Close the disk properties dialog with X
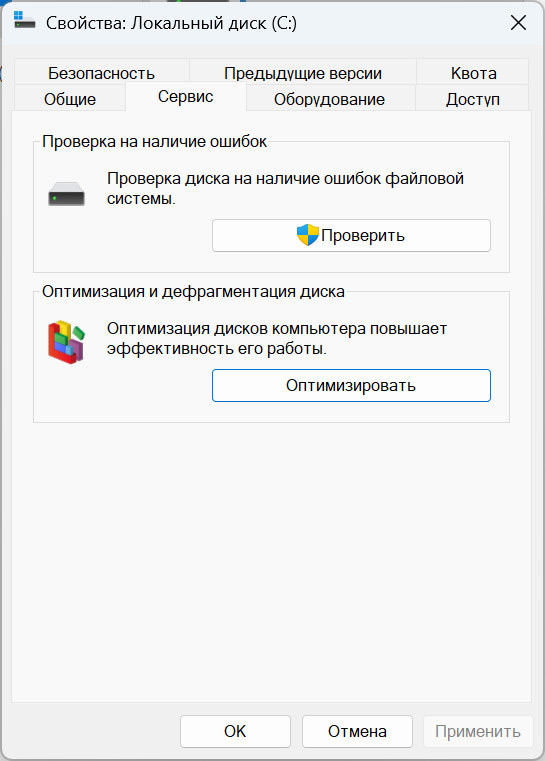 [518, 23]
